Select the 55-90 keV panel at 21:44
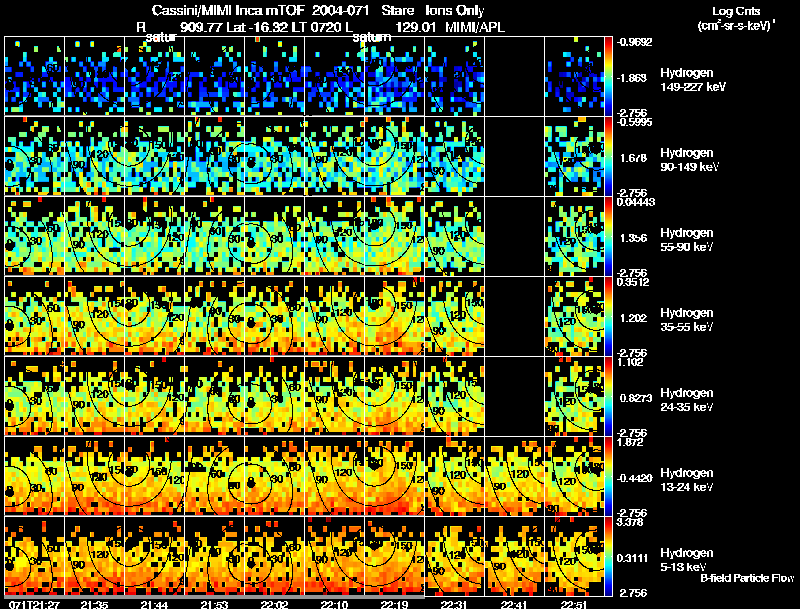Viewport: 800px width, 609px height. [x=155, y=236]
